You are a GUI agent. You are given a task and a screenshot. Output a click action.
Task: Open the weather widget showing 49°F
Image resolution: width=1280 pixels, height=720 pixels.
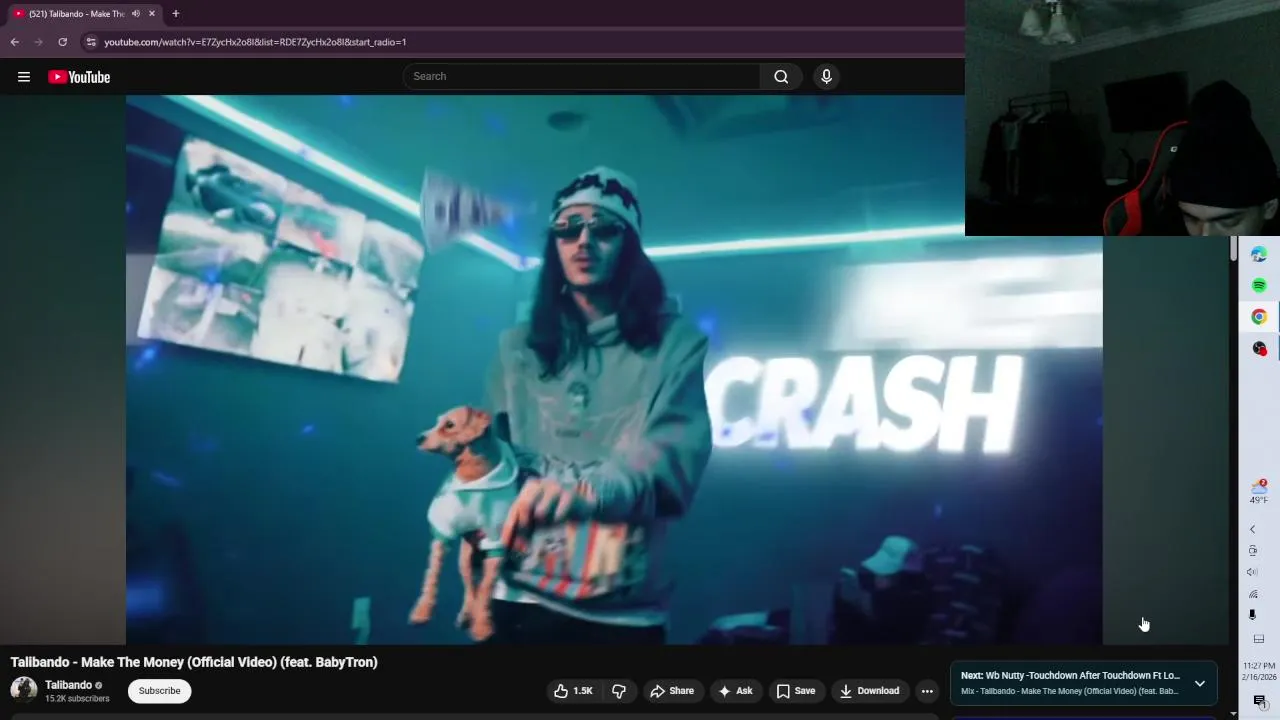1259,491
